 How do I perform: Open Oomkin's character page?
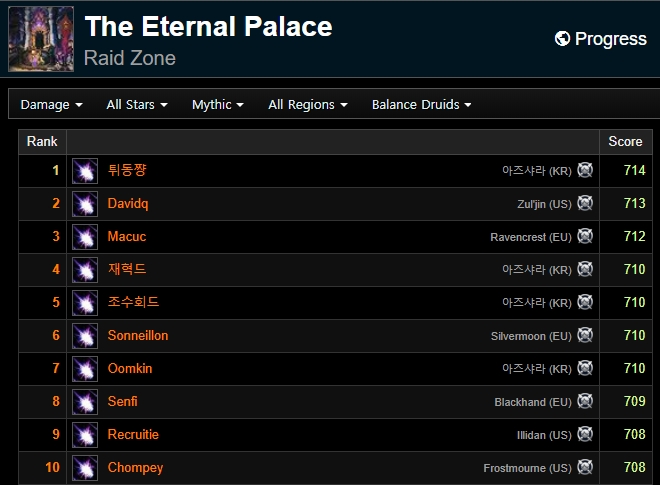[130, 368]
